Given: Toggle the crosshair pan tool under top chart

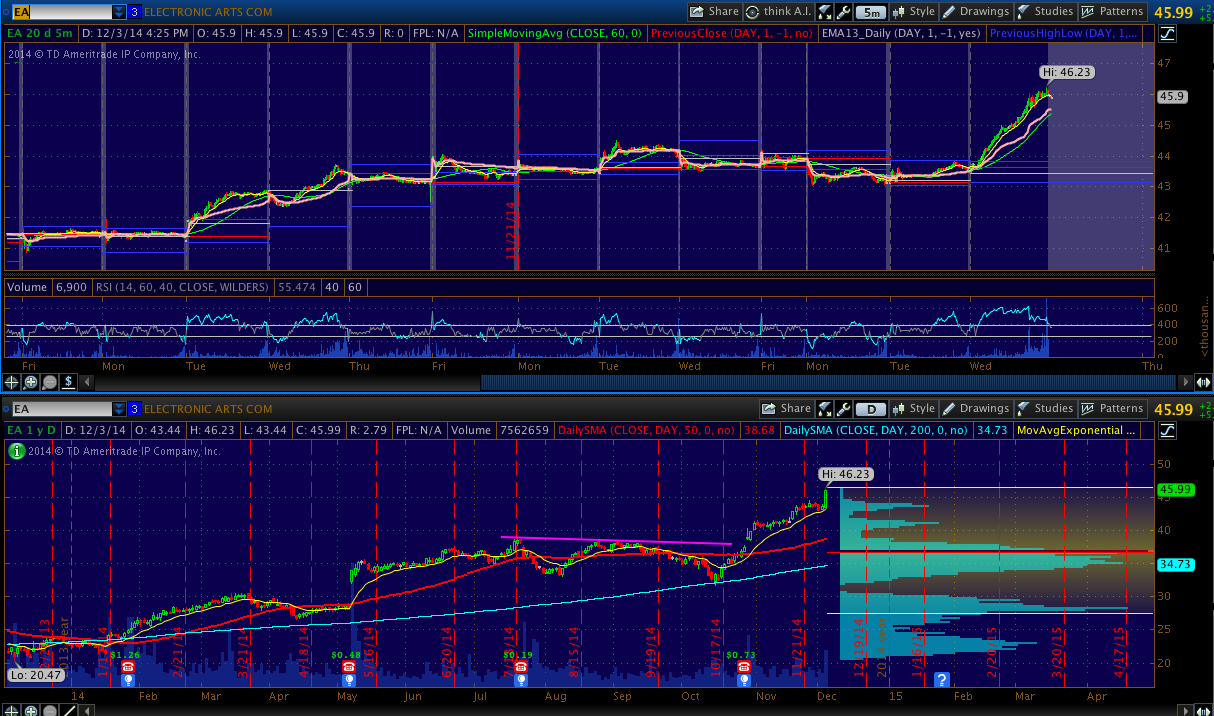Looking at the screenshot, I should [12, 381].
